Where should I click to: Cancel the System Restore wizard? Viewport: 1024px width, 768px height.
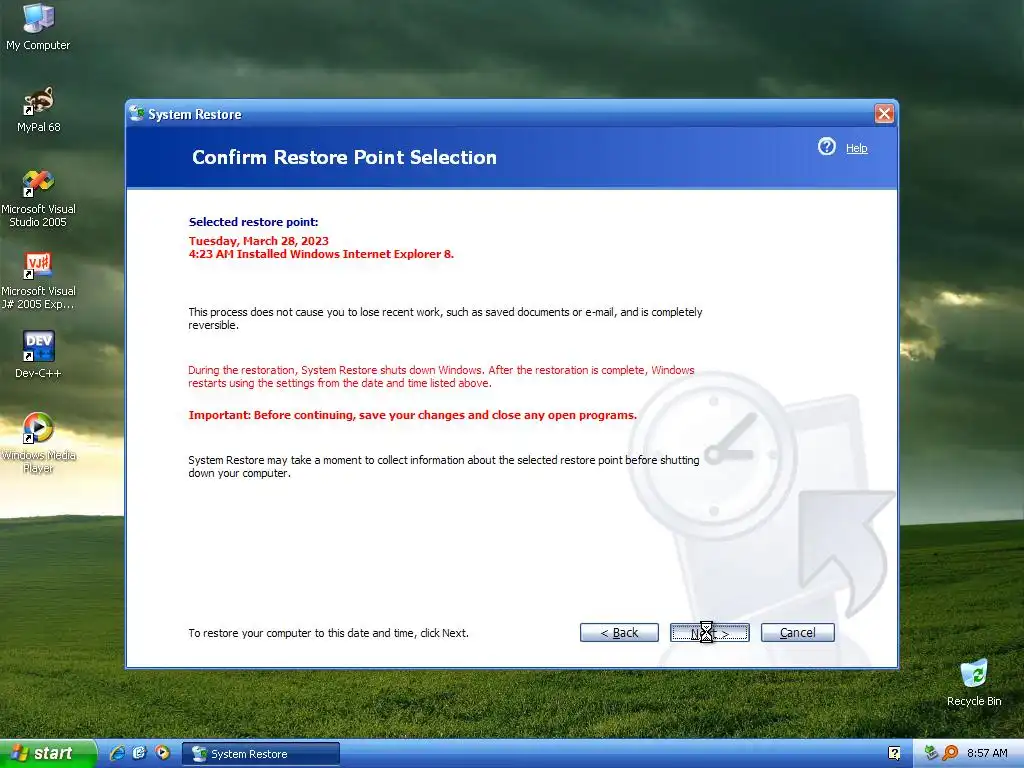797,632
